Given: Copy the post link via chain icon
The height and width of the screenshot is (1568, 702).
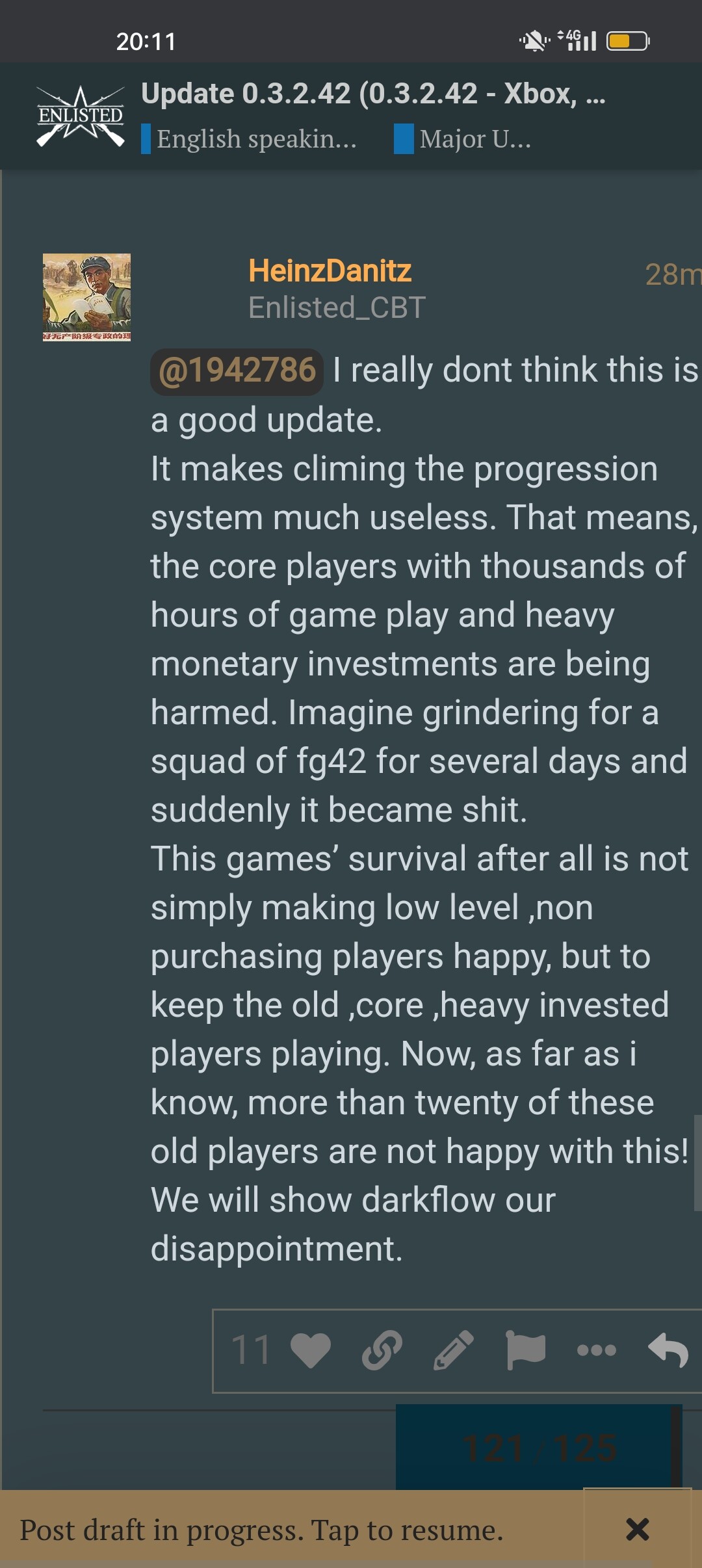Looking at the screenshot, I should [382, 1350].
